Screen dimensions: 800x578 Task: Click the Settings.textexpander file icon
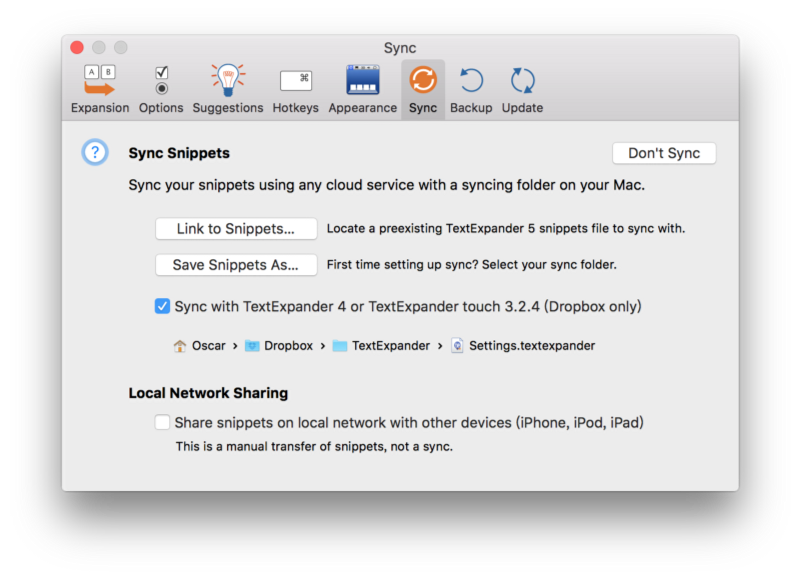click(457, 346)
